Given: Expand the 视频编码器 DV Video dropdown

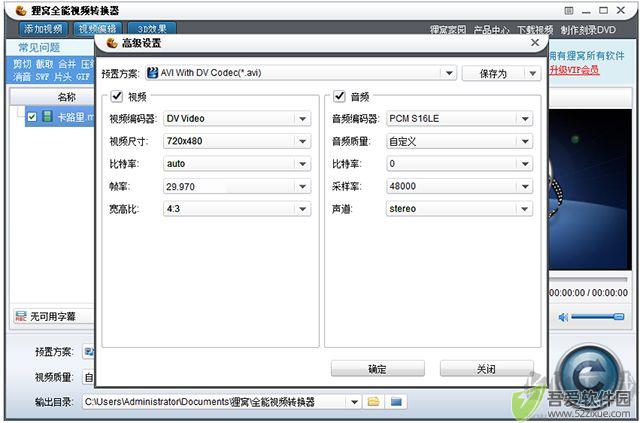Looking at the screenshot, I should coord(302,119).
